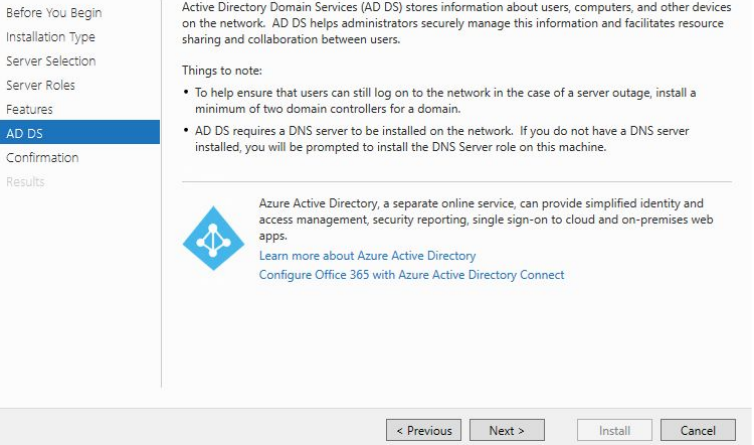Click the Things to note heading
The height and width of the screenshot is (445, 754).
(221, 71)
